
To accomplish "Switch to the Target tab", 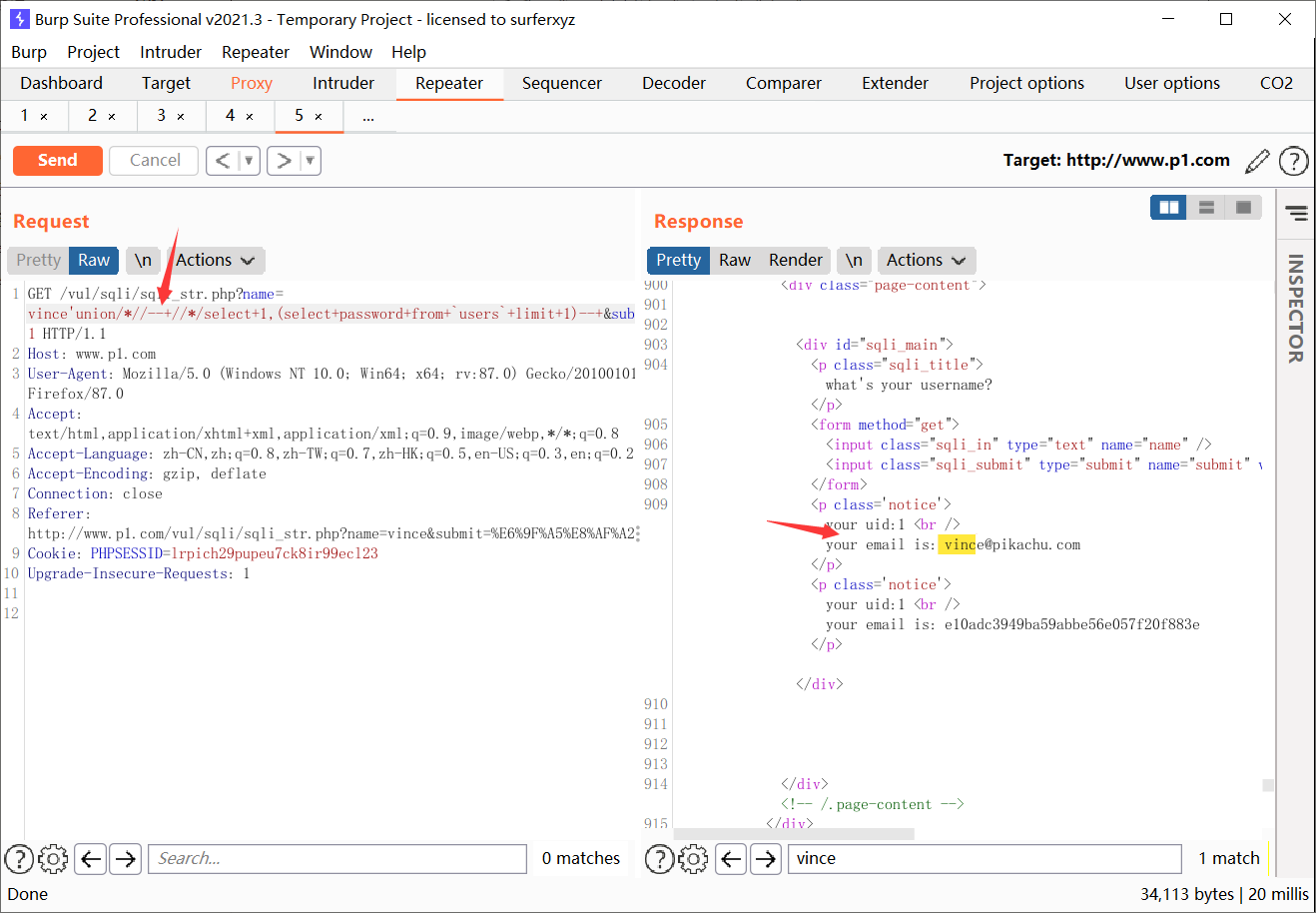I will [166, 83].
